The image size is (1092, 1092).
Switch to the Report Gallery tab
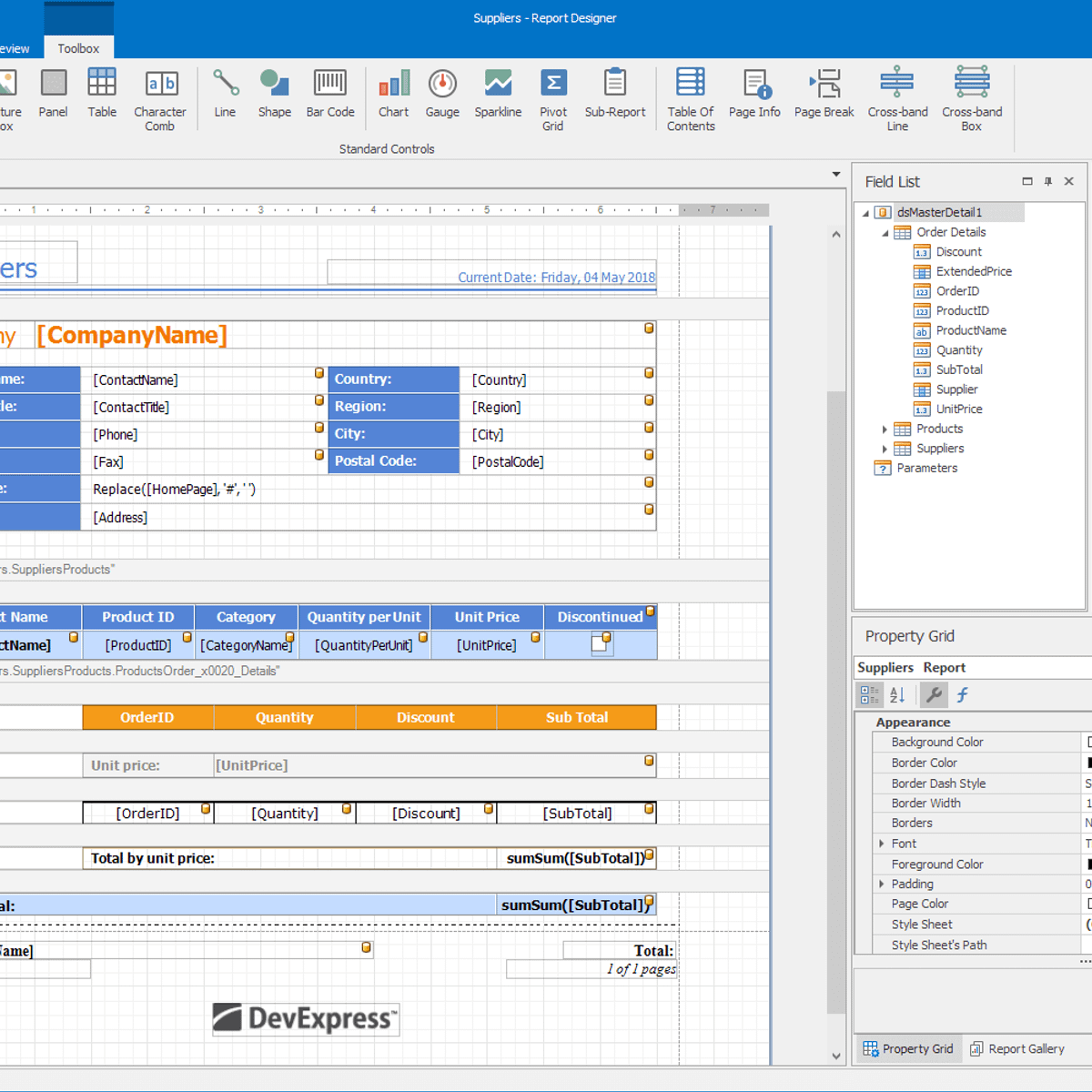point(1016,1048)
